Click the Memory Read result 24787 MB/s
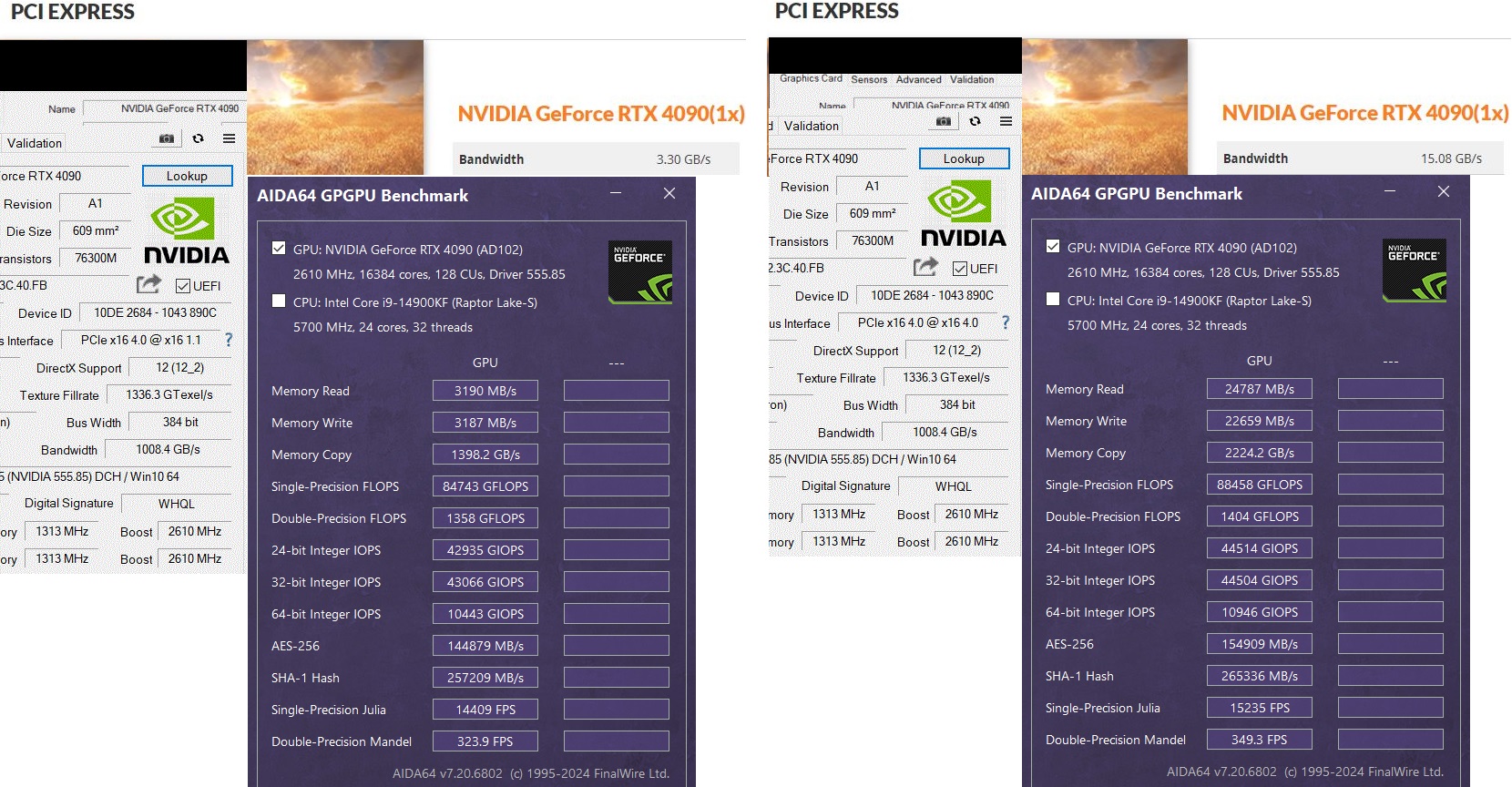 [x=1260, y=389]
